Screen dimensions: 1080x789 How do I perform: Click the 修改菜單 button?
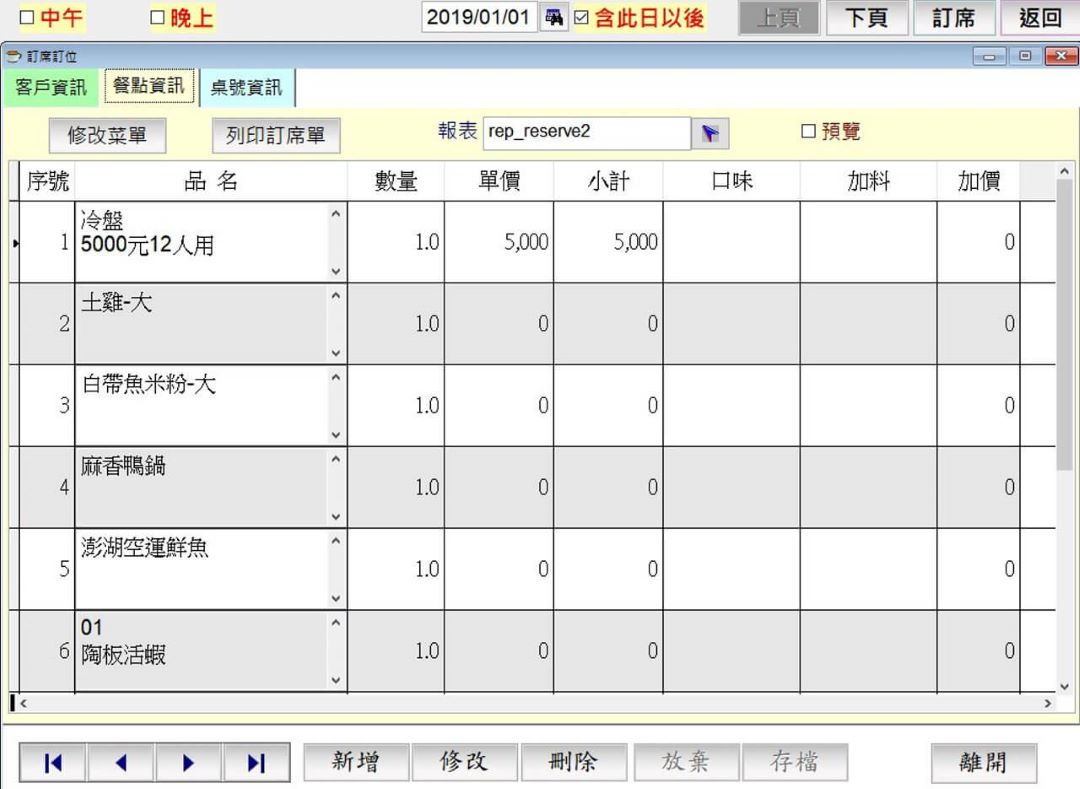pyautogui.click(x=107, y=135)
